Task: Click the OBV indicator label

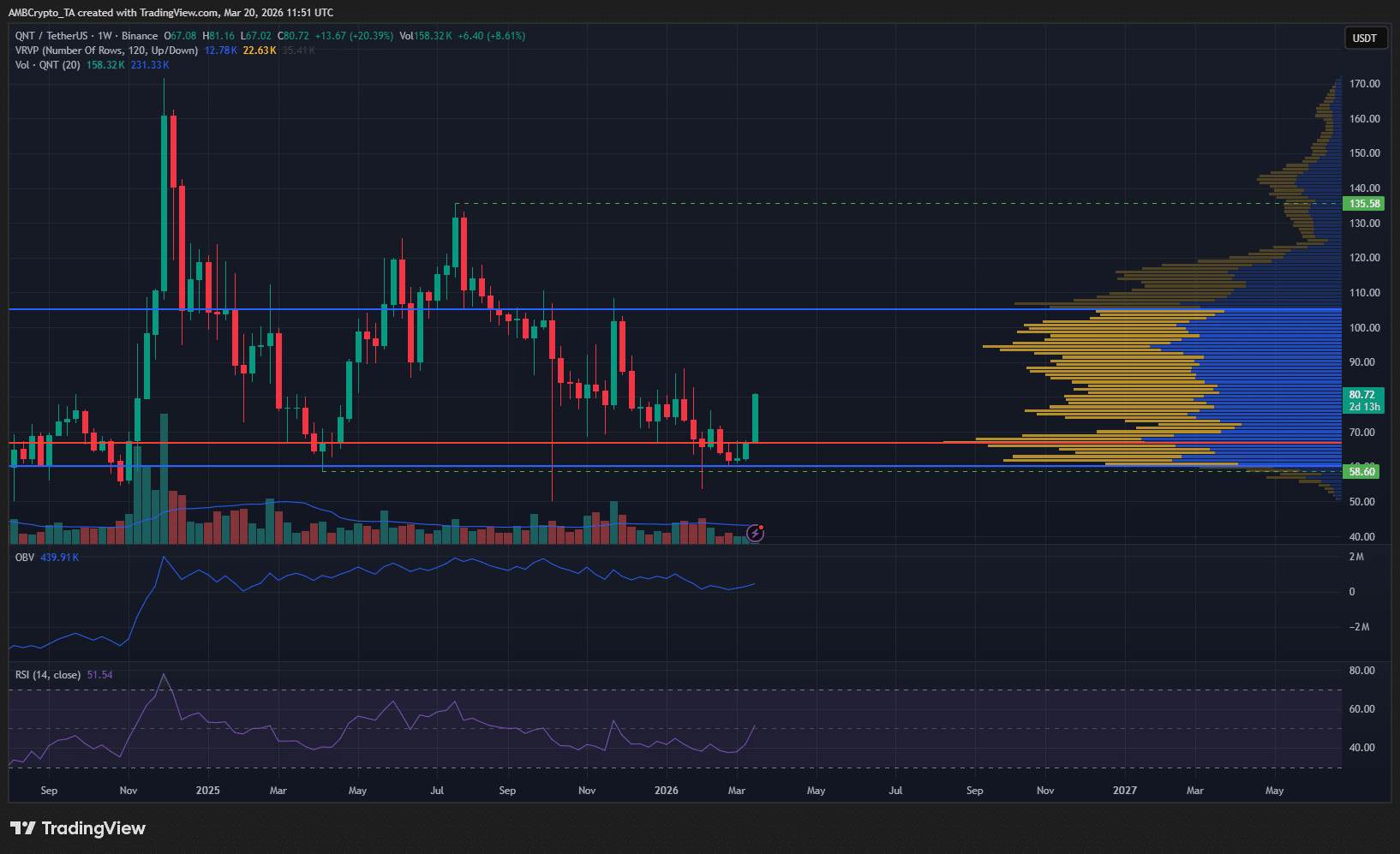Action: (x=25, y=558)
